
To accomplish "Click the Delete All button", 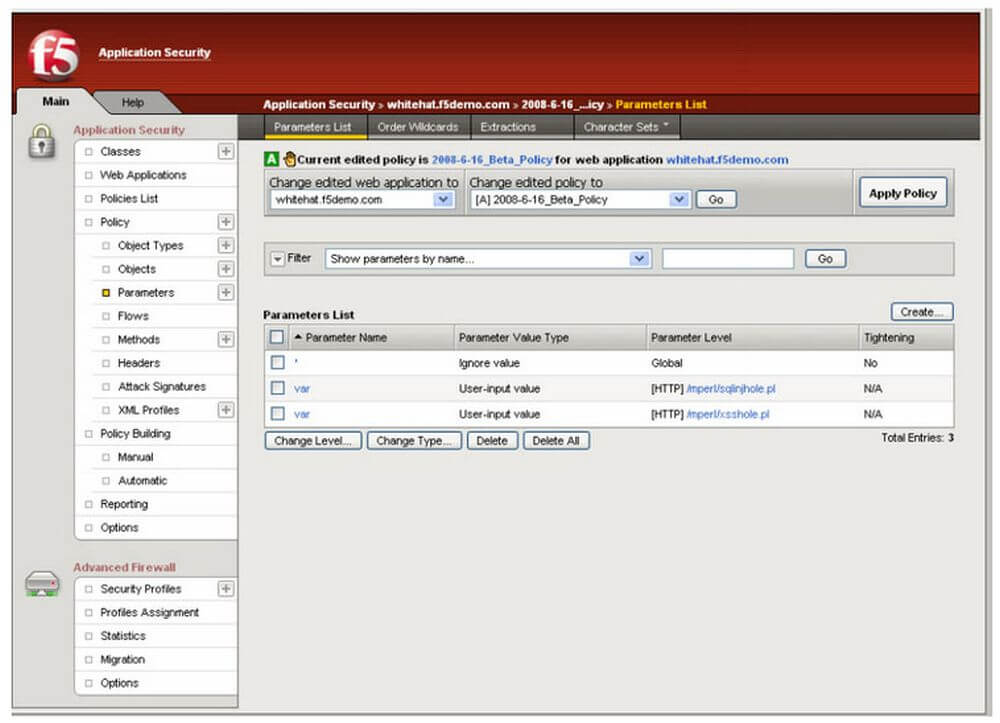I will (x=556, y=441).
